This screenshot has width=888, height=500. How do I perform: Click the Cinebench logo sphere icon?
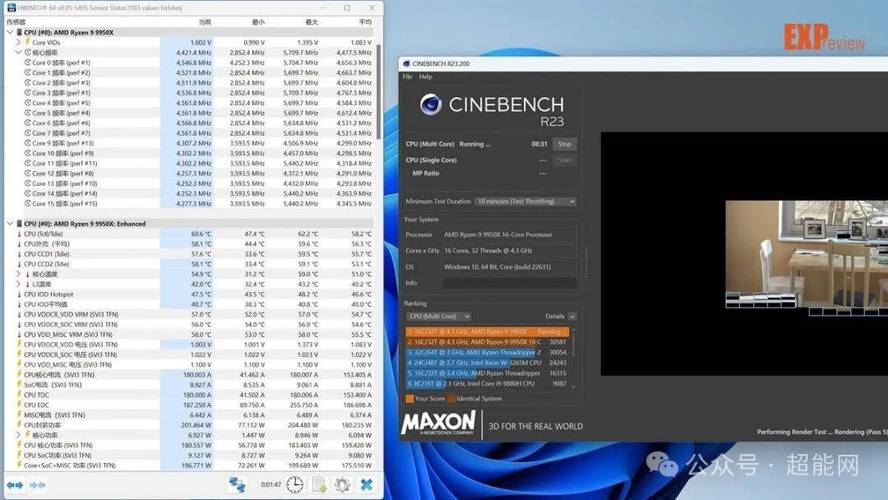click(x=430, y=104)
